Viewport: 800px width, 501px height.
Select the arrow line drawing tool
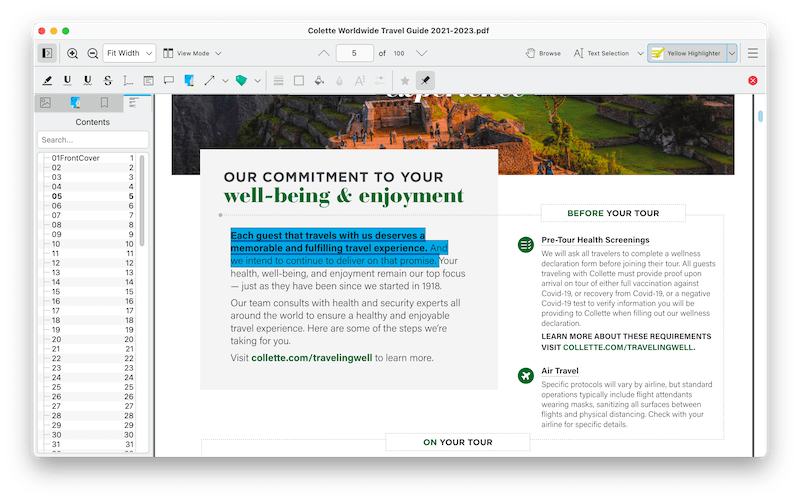pyautogui.click(x=210, y=80)
